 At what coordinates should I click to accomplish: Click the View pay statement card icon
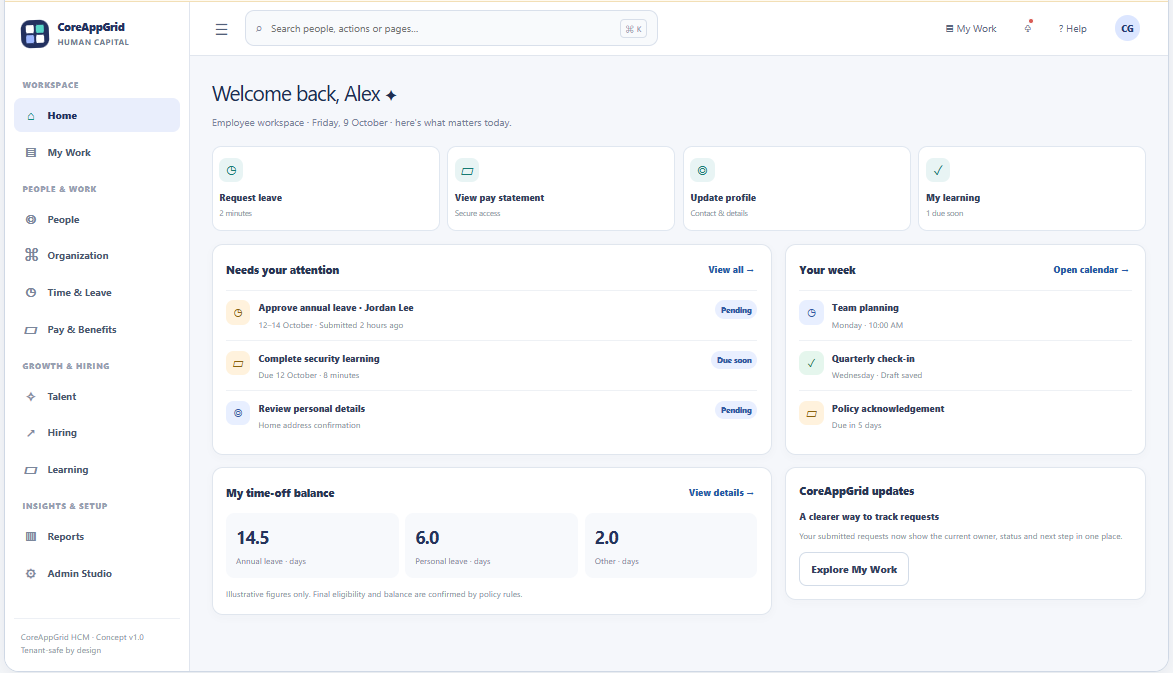pyautogui.click(x=467, y=170)
